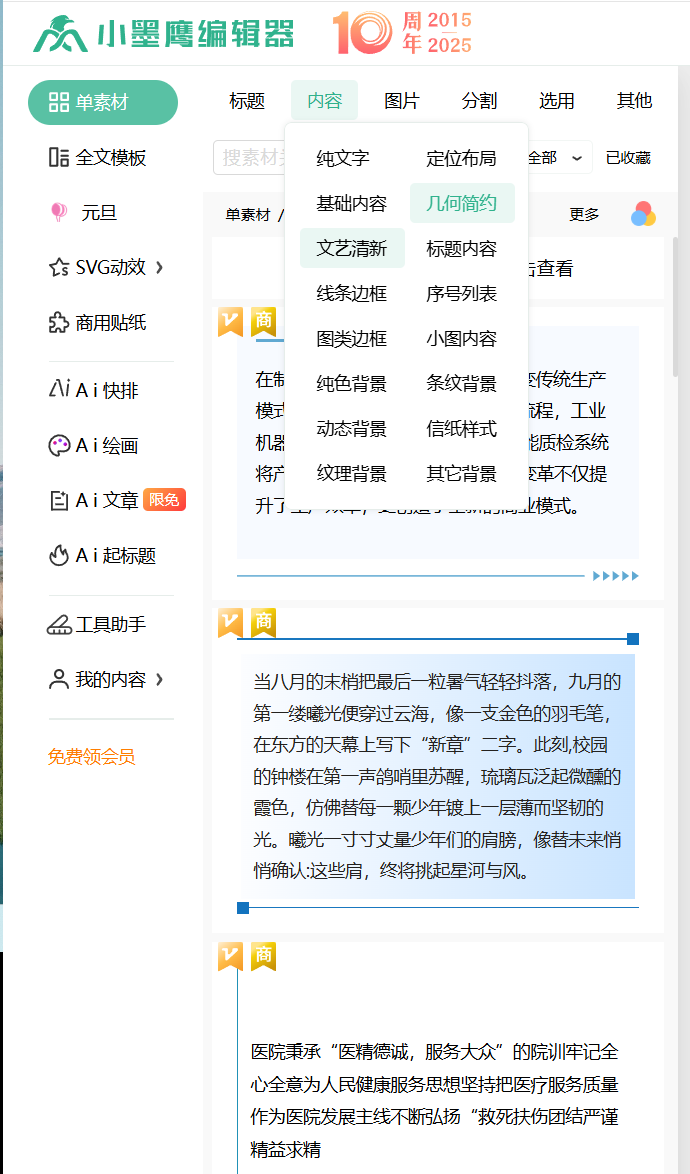
Task: Click the 搜索素材 search input field
Action: (x=250, y=158)
